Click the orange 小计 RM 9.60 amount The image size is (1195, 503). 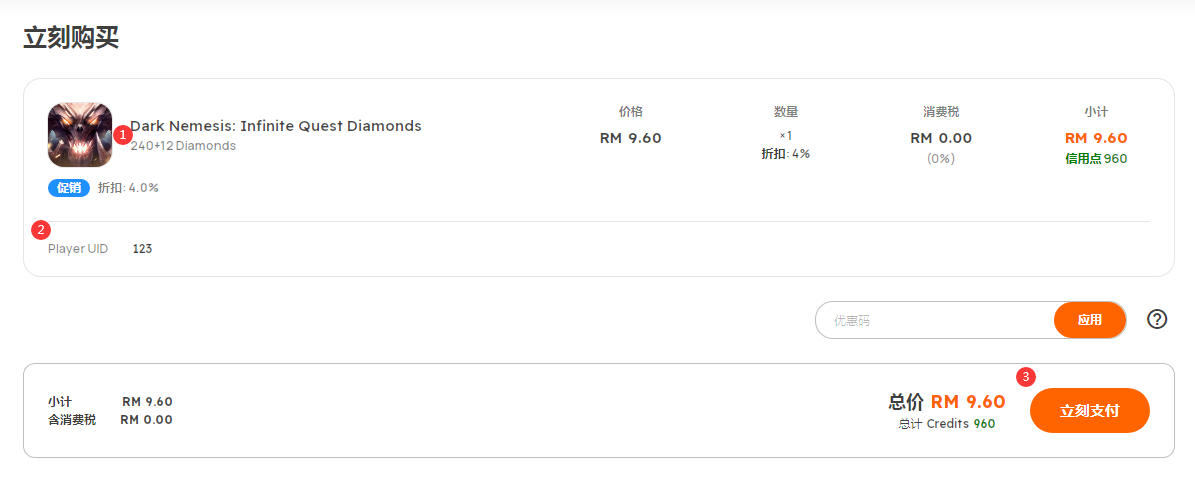click(1096, 139)
